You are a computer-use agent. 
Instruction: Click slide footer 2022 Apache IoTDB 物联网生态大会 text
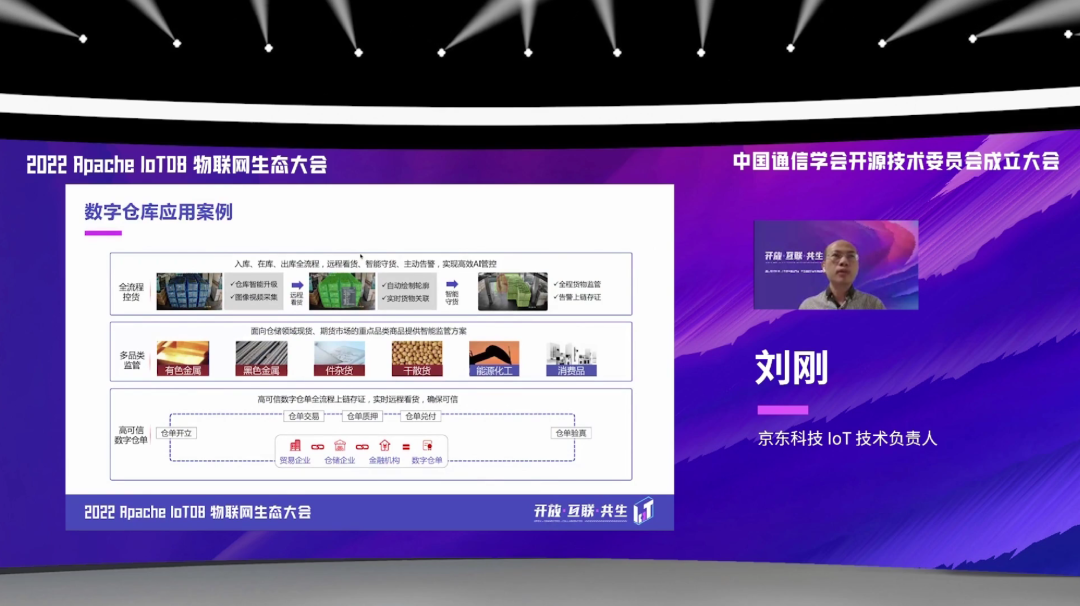tap(198, 512)
